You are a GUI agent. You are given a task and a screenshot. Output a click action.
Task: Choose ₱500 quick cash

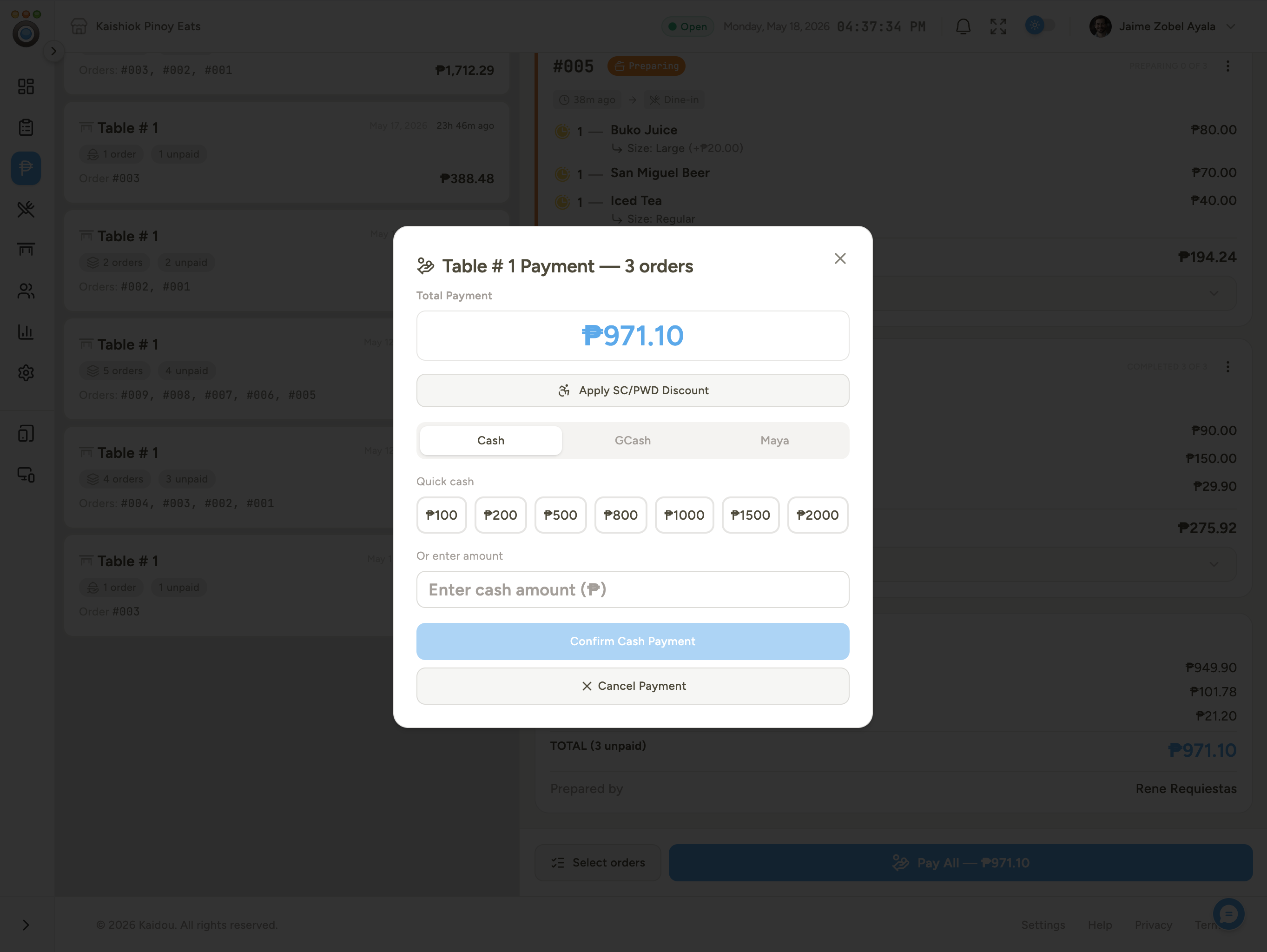pyautogui.click(x=560, y=515)
